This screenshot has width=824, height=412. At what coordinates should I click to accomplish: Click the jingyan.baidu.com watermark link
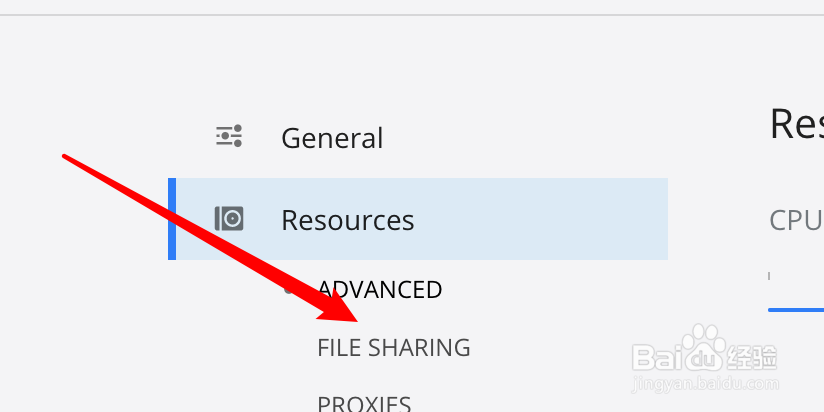(x=706, y=382)
